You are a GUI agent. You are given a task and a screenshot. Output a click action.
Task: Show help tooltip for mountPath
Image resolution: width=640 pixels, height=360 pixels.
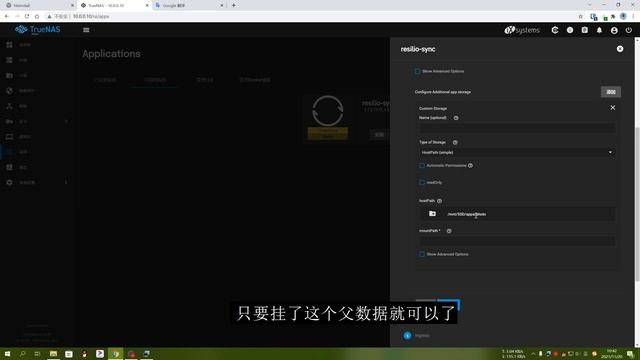click(449, 231)
